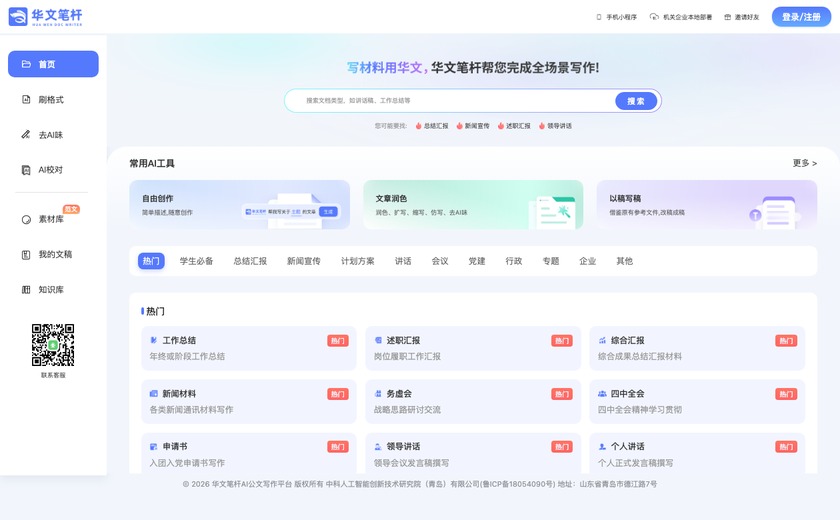Click the 岗位履职工作汇报 description text
840x520 pixels.
pos(407,356)
